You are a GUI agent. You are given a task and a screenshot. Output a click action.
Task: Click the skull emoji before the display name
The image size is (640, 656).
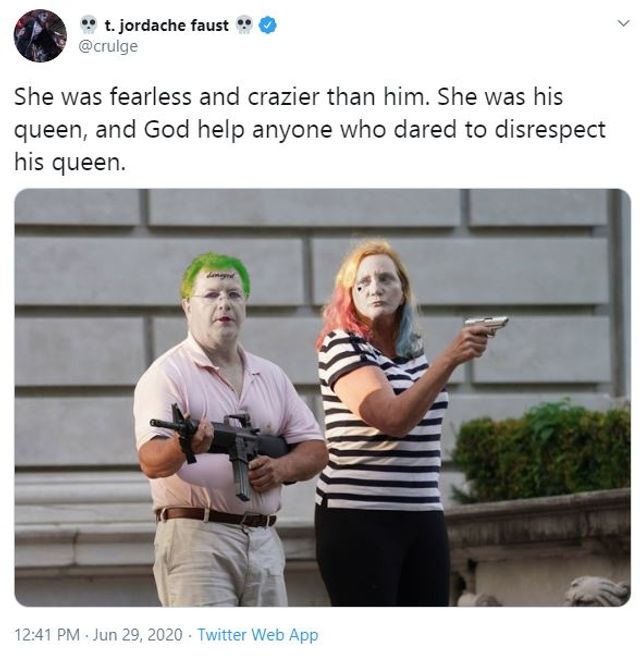coord(88,25)
